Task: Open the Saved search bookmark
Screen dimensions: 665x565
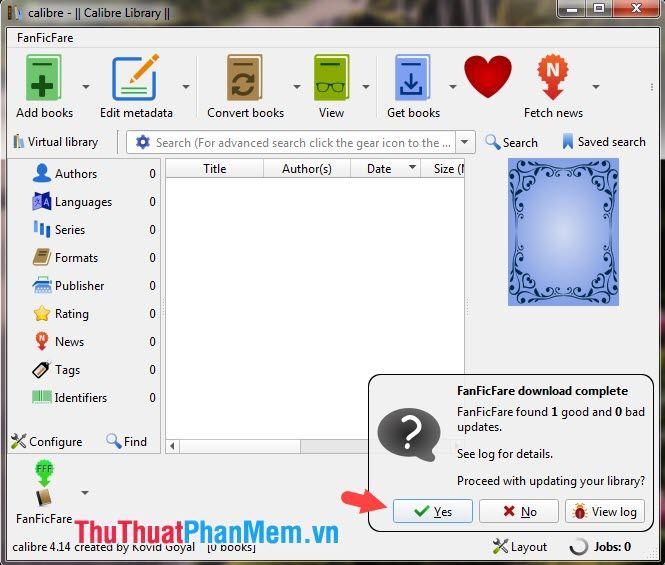Action: (604, 142)
